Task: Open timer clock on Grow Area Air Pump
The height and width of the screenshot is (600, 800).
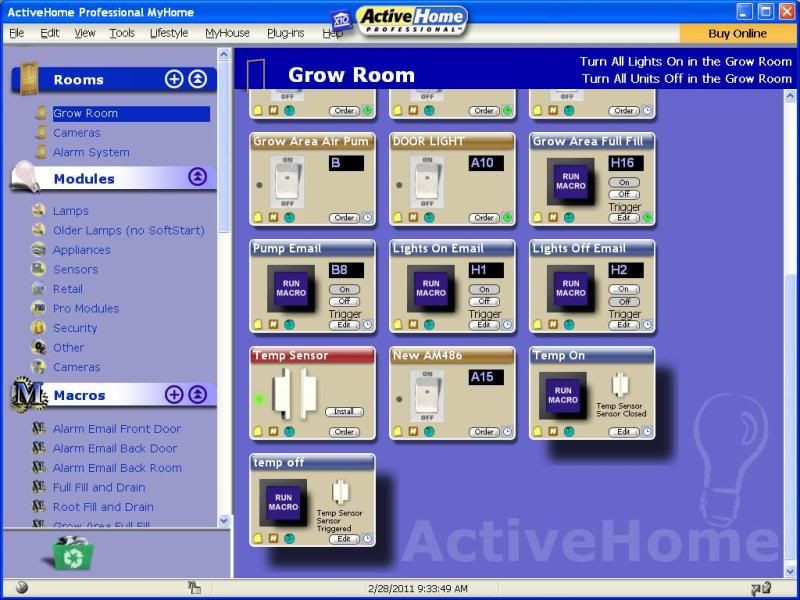Action: [367, 218]
